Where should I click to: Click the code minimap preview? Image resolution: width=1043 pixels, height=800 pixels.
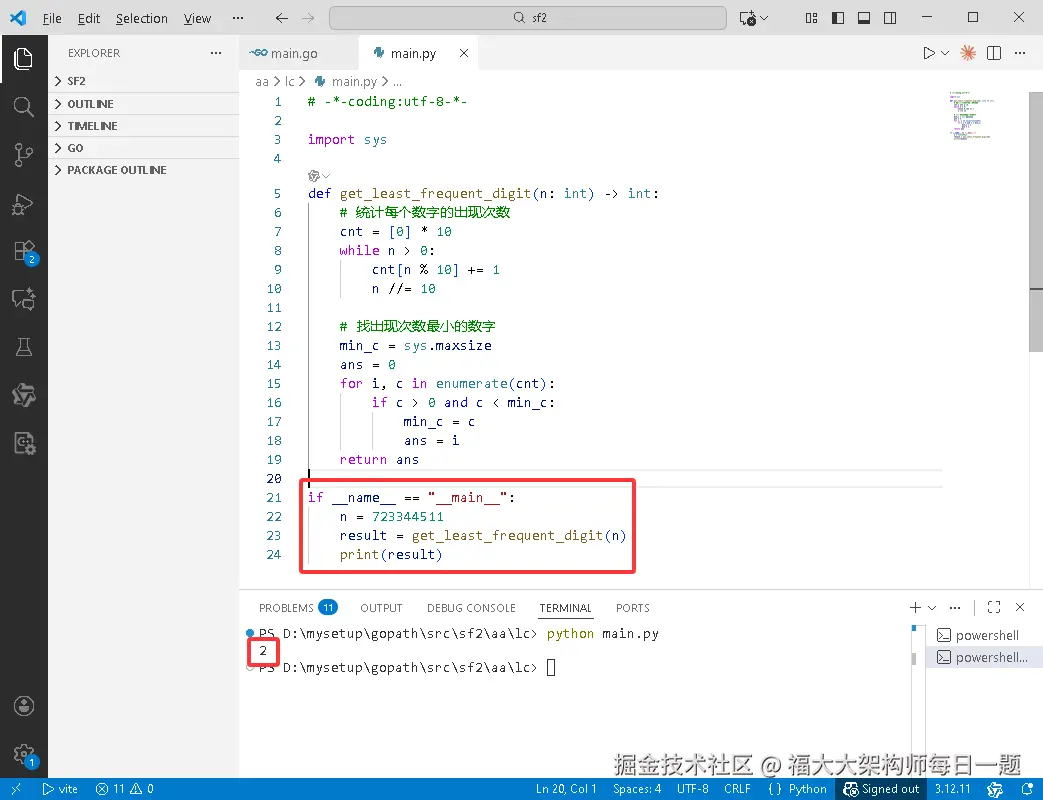[x=970, y=116]
